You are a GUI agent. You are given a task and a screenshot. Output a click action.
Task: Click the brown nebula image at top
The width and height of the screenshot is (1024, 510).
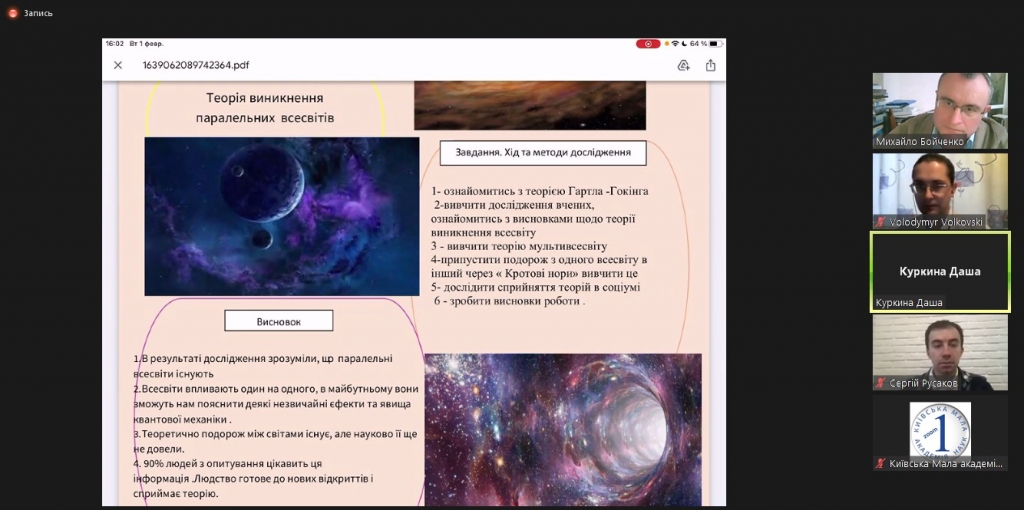530,105
